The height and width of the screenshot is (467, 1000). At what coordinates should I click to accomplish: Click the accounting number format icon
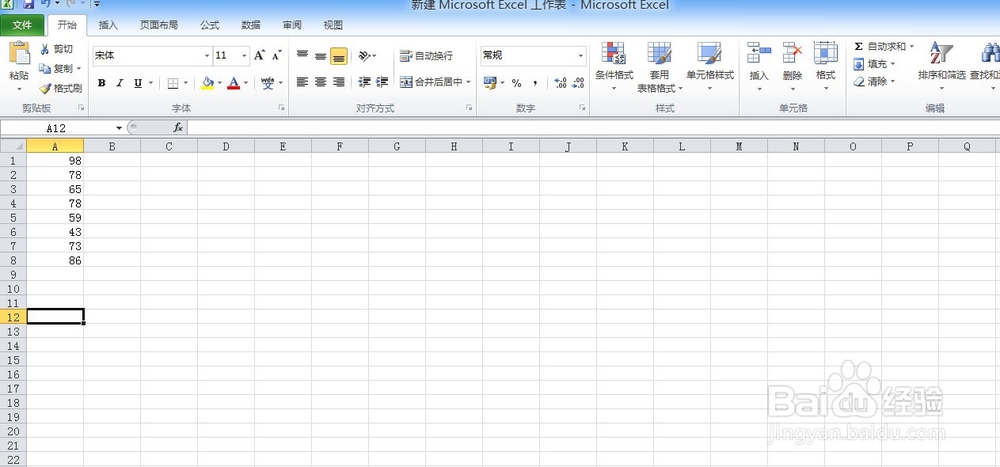point(490,83)
